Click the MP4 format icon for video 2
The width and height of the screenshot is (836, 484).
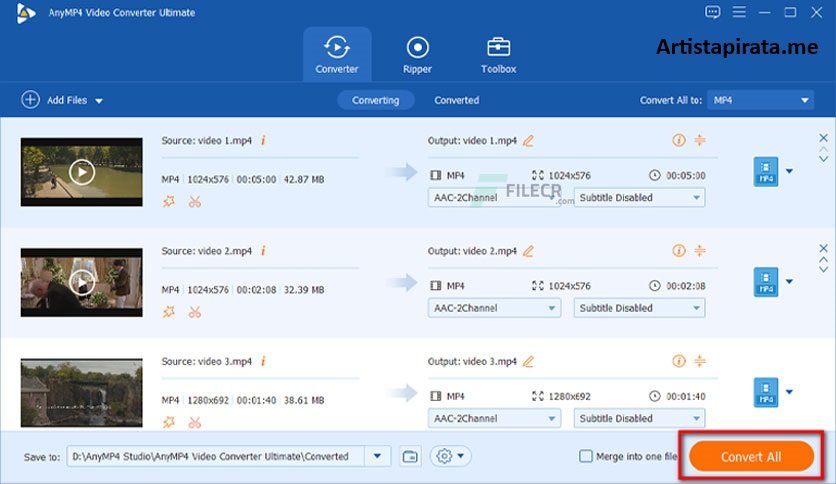point(764,283)
